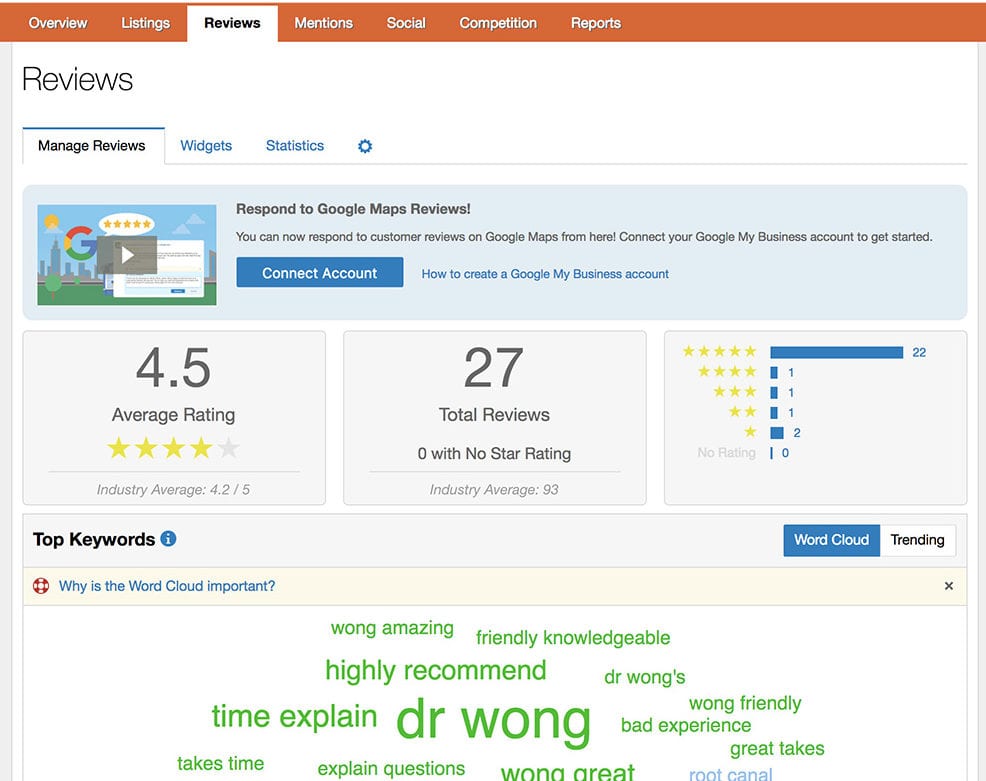The image size is (986, 781).
Task: Play the Google Maps reviews video
Action: click(x=127, y=255)
